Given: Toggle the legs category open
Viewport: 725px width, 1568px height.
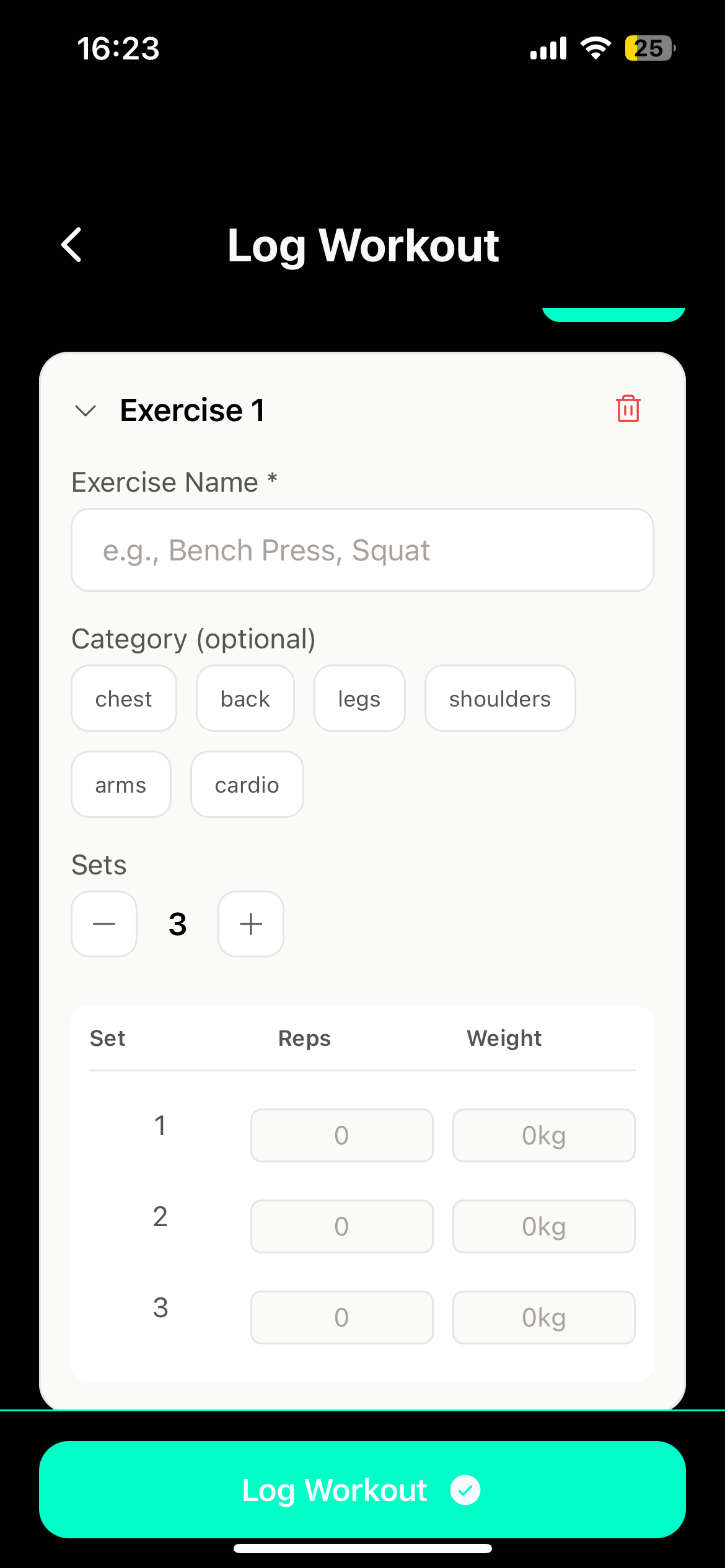Looking at the screenshot, I should pos(359,699).
